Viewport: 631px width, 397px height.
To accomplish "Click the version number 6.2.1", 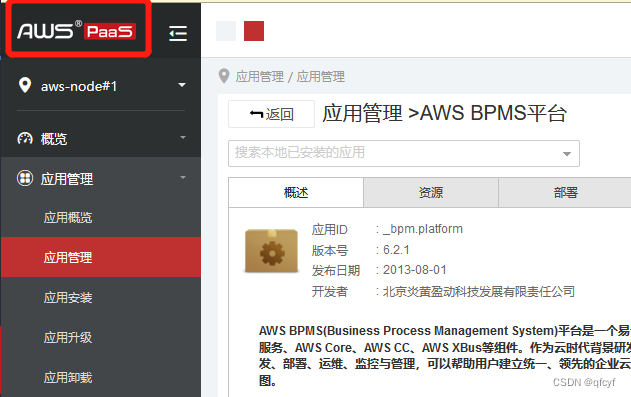I will [396, 250].
